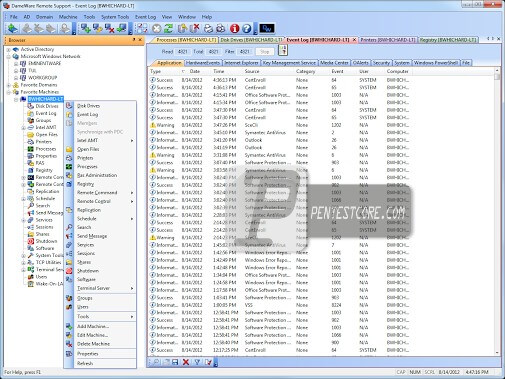Click the filter funnel icon in bottom toolbar
Screen dimensions: 505x379
coord(197,362)
